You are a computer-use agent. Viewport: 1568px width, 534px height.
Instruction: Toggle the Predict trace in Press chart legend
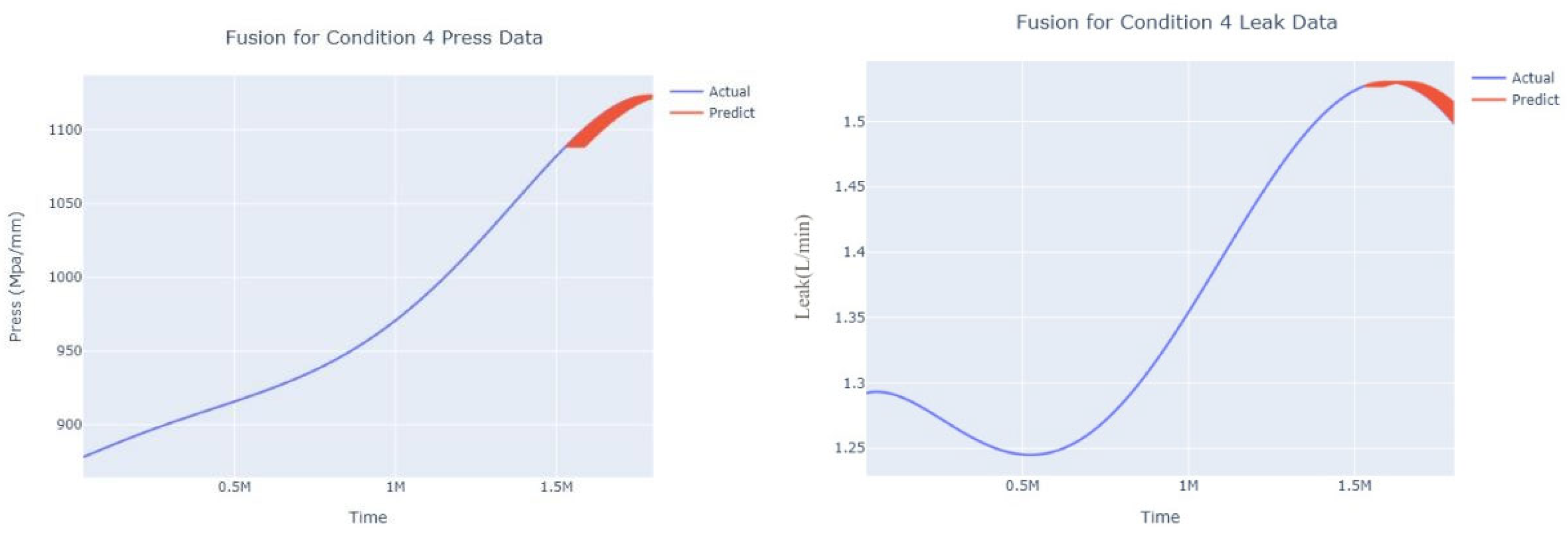click(731, 112)
